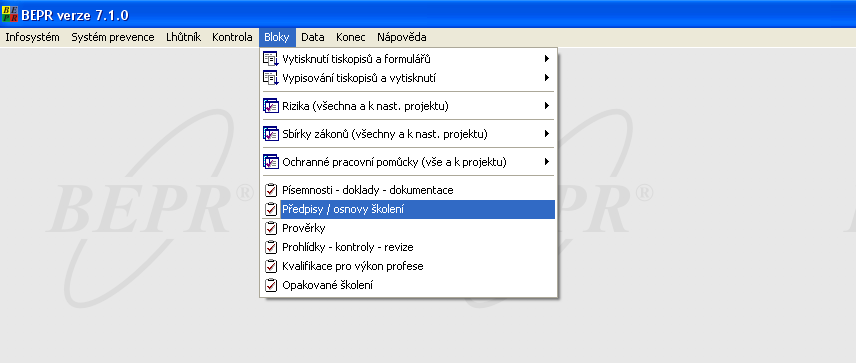Screen dimensions: 856x363
Task: Select Vypisování tiskopisů a vytisknutí entry
Action: coord(408,78)
